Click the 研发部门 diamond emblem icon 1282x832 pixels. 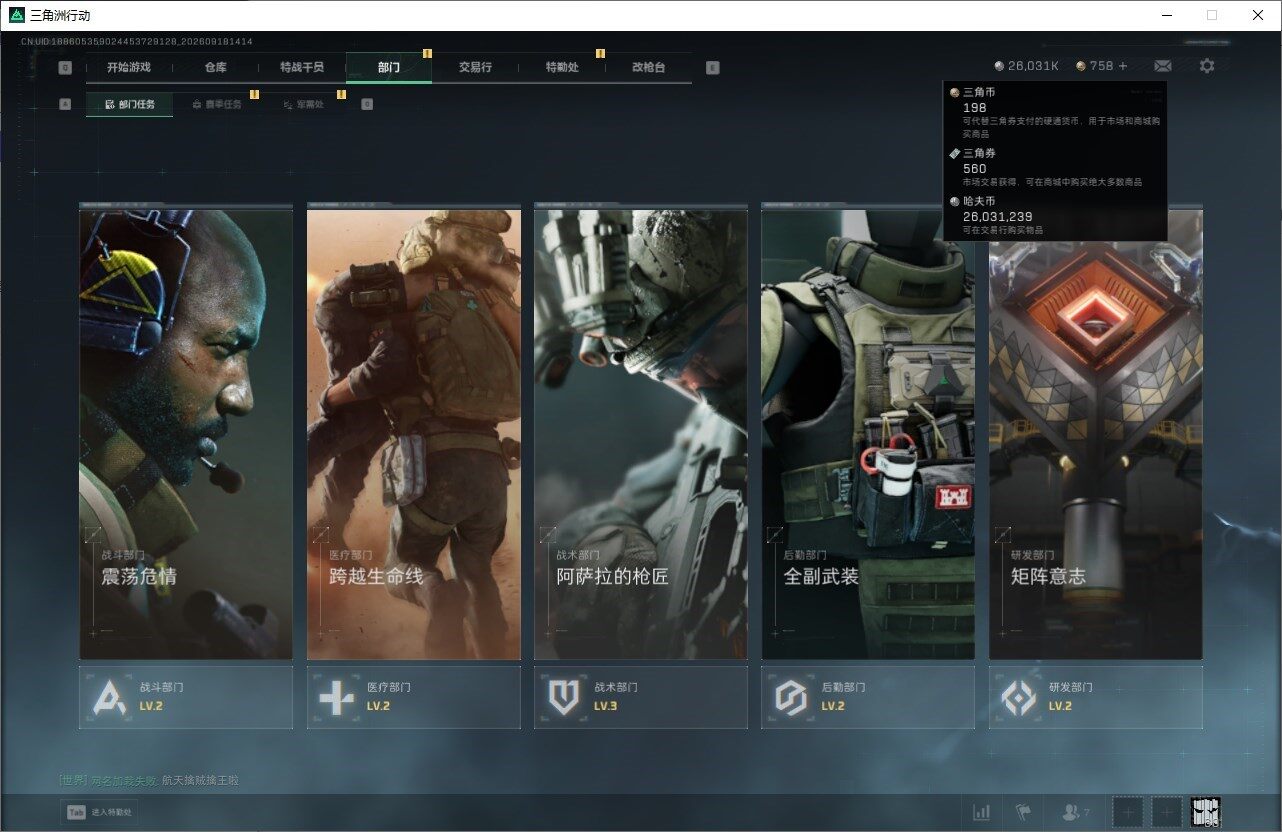tap(1019, 697)
